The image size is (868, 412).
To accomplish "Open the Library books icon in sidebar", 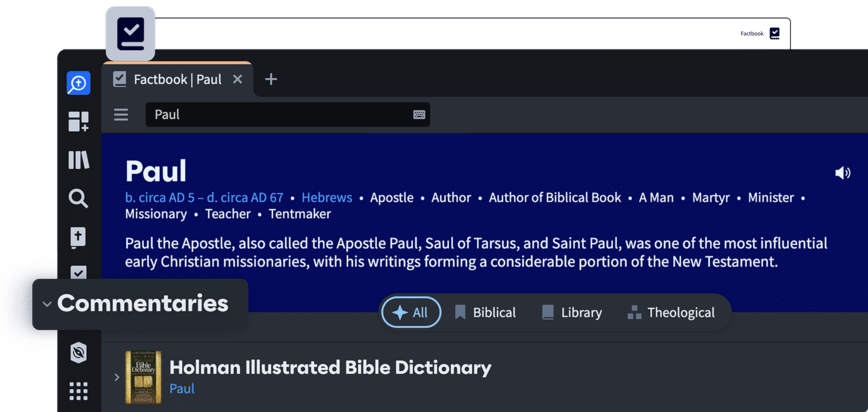I will 78,160.
